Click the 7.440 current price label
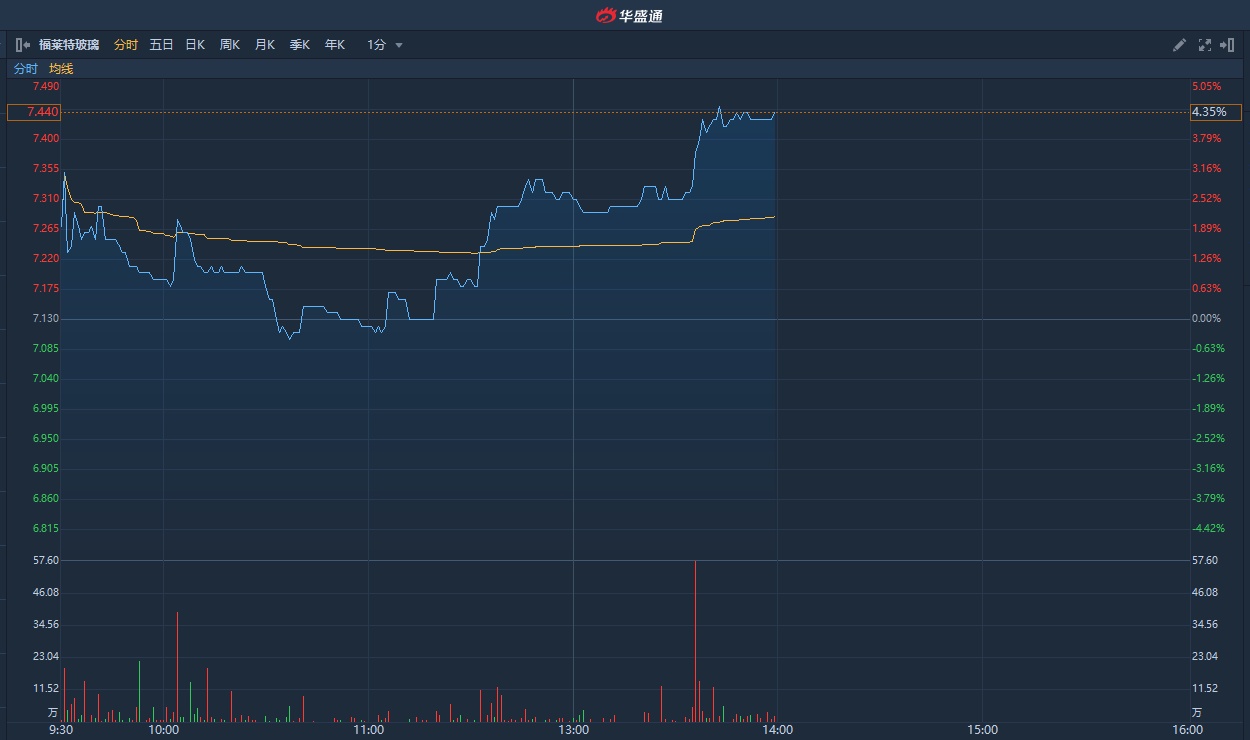Viewport: 1250px width, 740px height. tap(34, 112)
